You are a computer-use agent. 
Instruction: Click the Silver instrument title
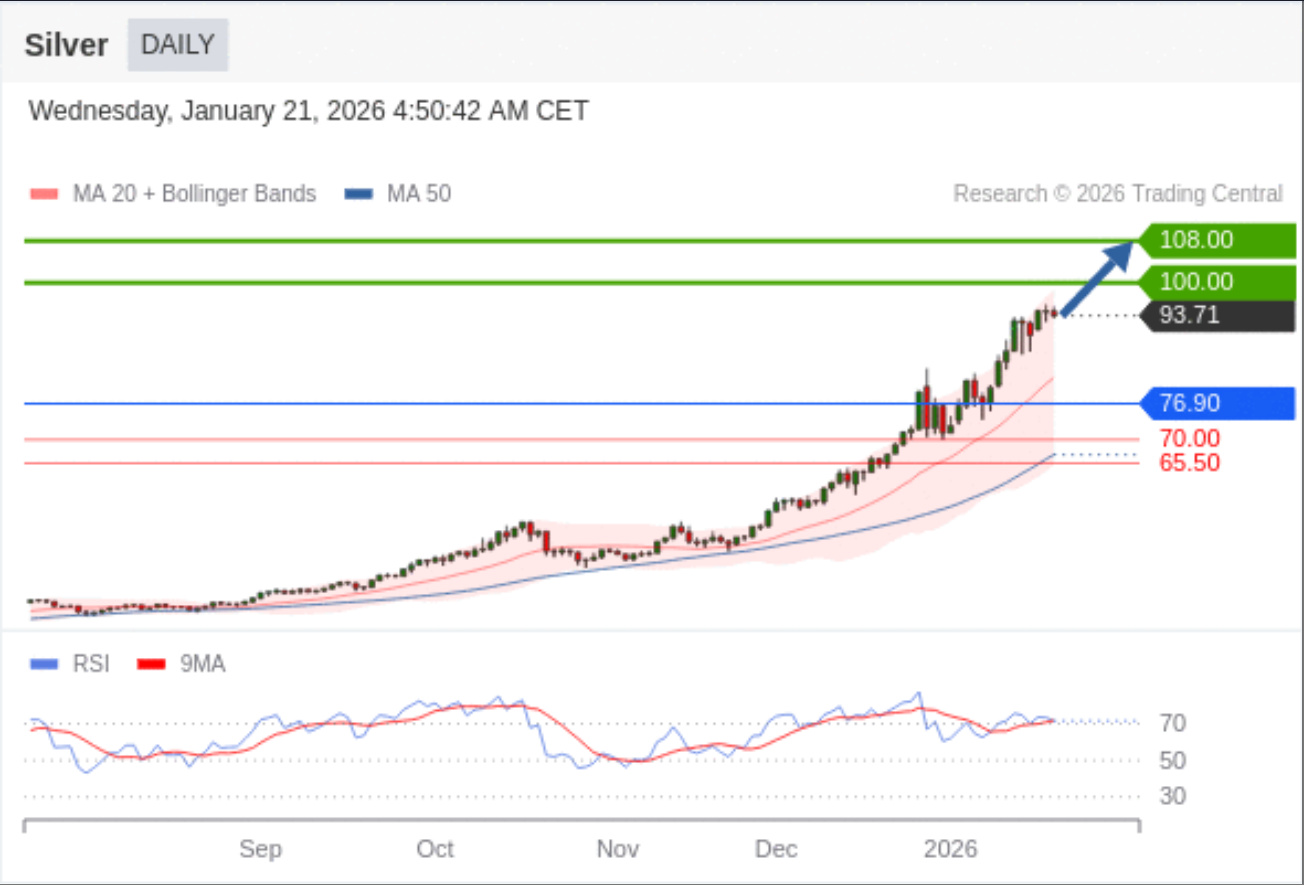(x=66, y=46)
